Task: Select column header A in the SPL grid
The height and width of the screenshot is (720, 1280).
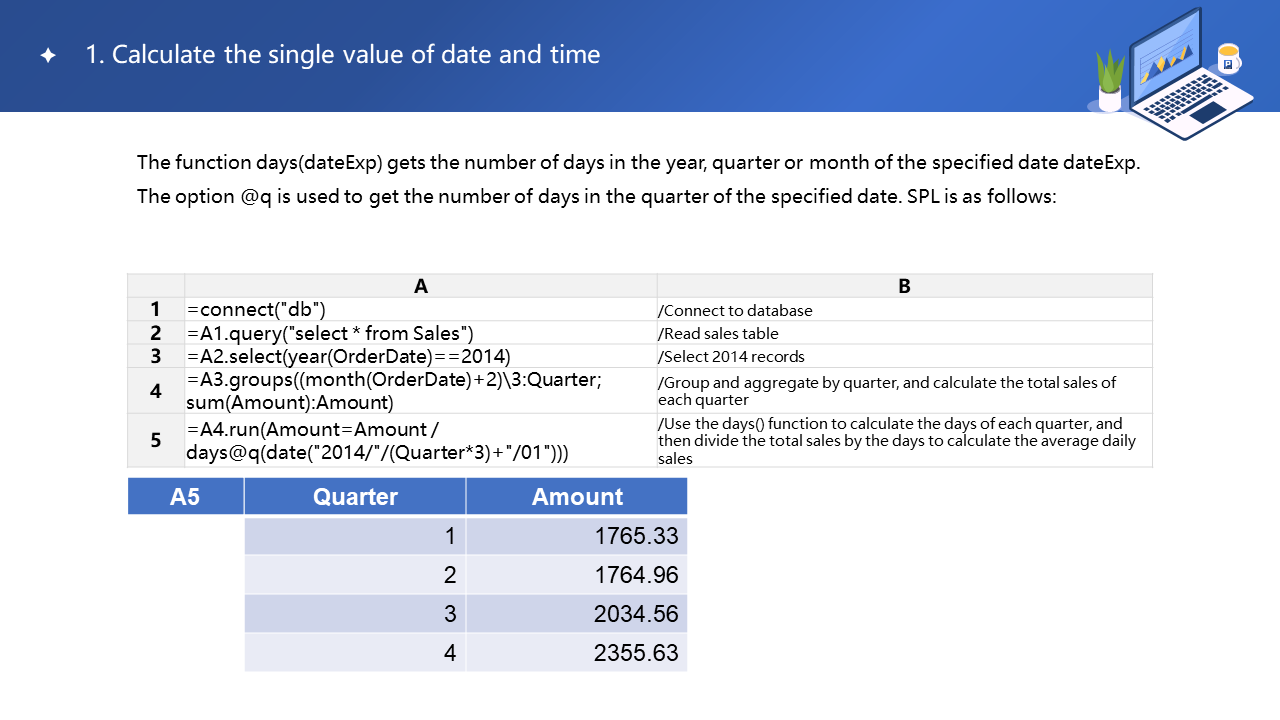Action: (x=420, y=286)
